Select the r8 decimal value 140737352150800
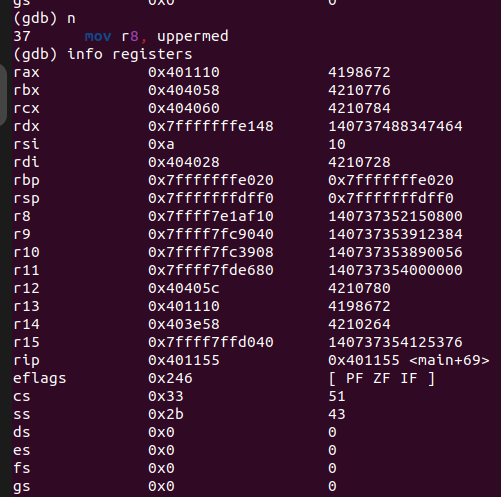 coord(395,216)
